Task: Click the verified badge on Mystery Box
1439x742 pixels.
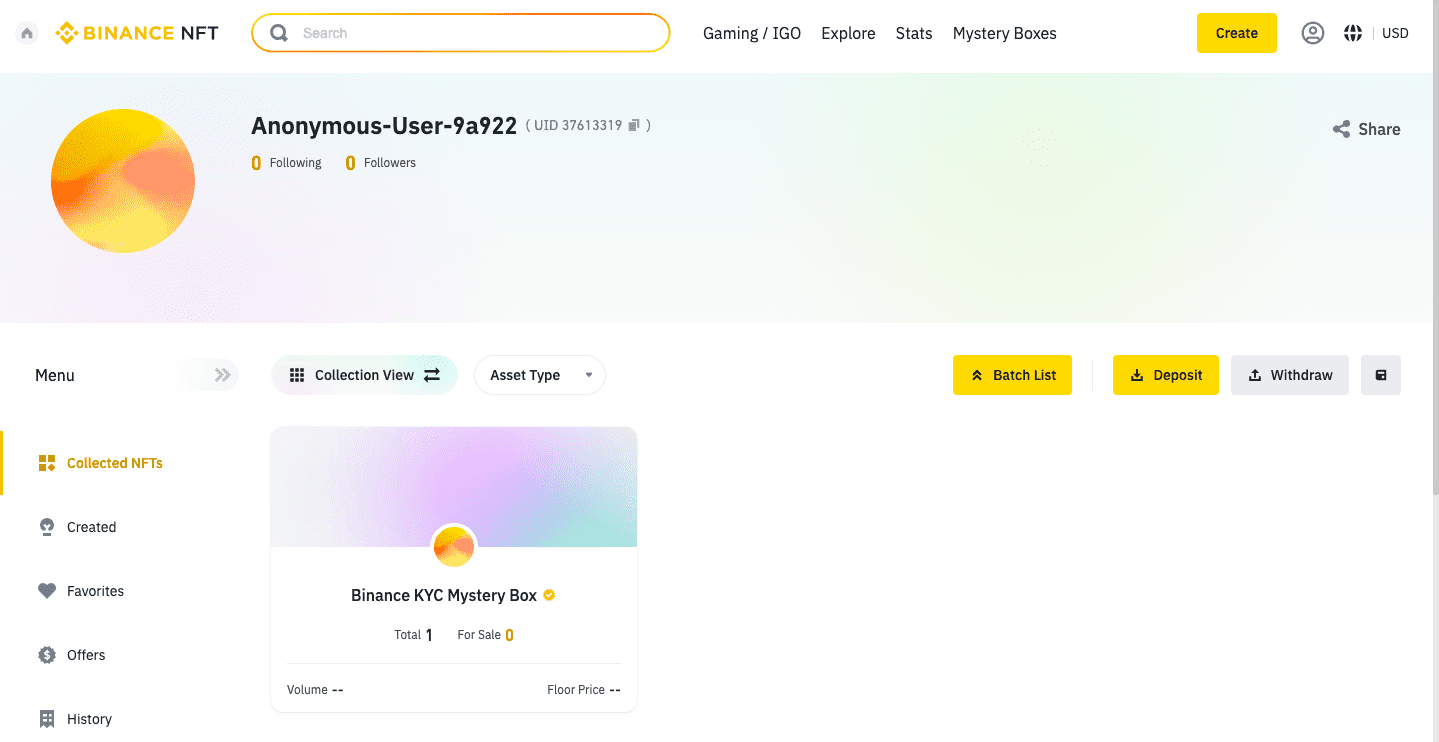Action: pyautogui.click(x=549, y=595)
